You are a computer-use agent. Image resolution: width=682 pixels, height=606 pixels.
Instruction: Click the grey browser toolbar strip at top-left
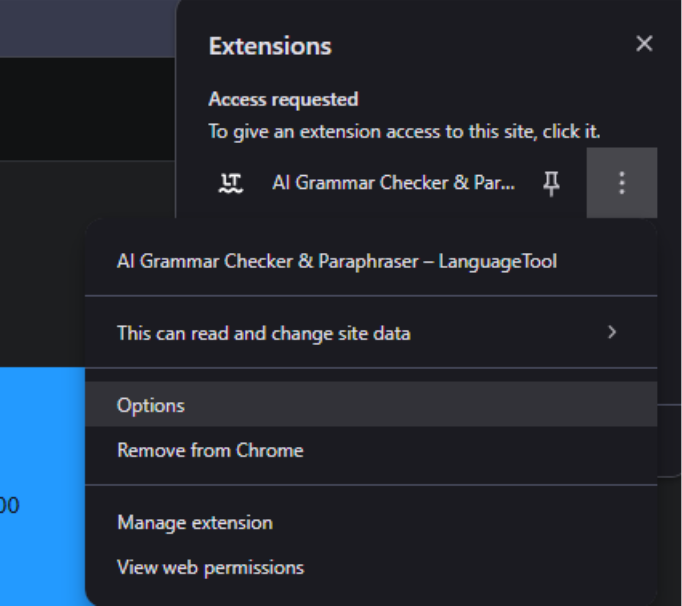[87, 28]
